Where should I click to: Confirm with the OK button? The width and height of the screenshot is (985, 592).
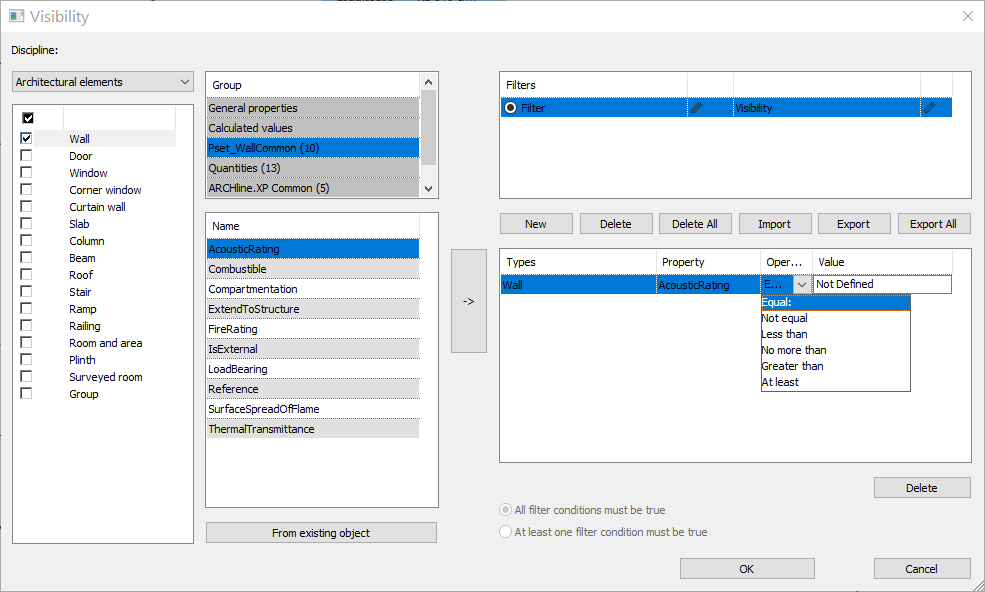[x=747, y=569]
